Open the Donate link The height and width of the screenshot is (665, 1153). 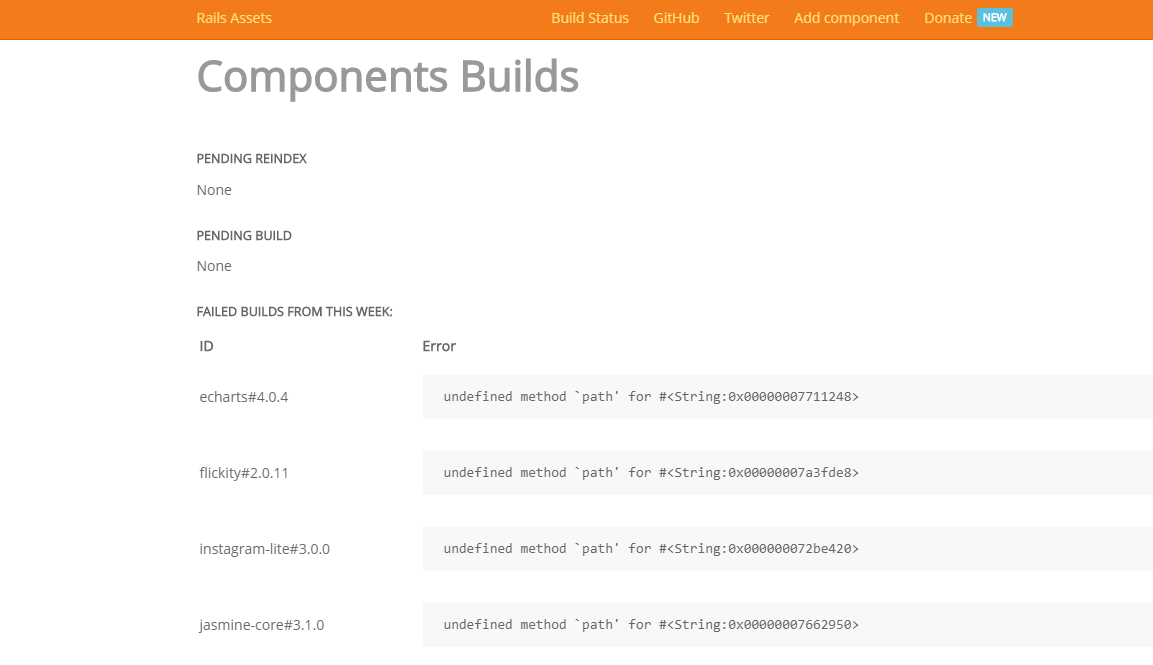click(948, 18)
